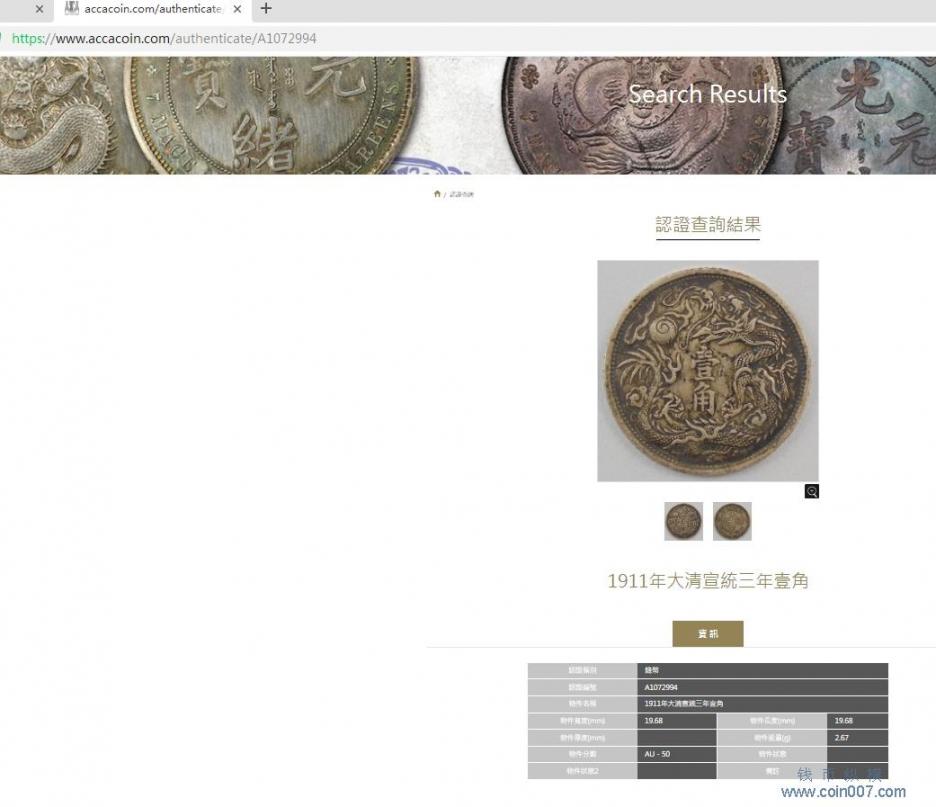
Task: Close the accacoin.com/authenticate tab
Action: click(237, 9)
